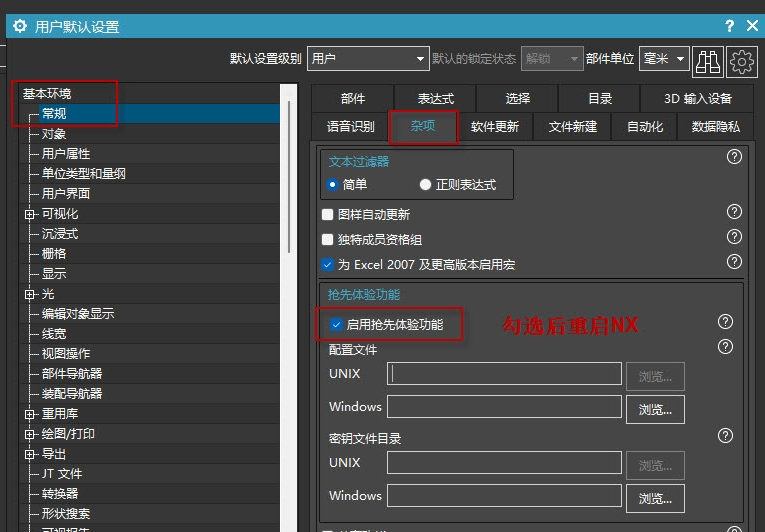Switch to the 表达式 tab
The width and height of the screenshot is (765, 532).
[x=435, y=99]
